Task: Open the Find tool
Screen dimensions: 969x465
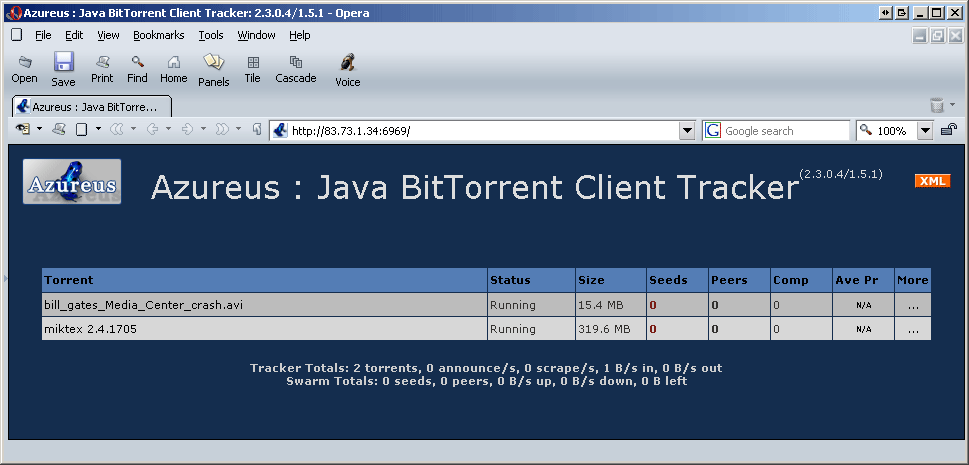Action: tap(137, 69)
